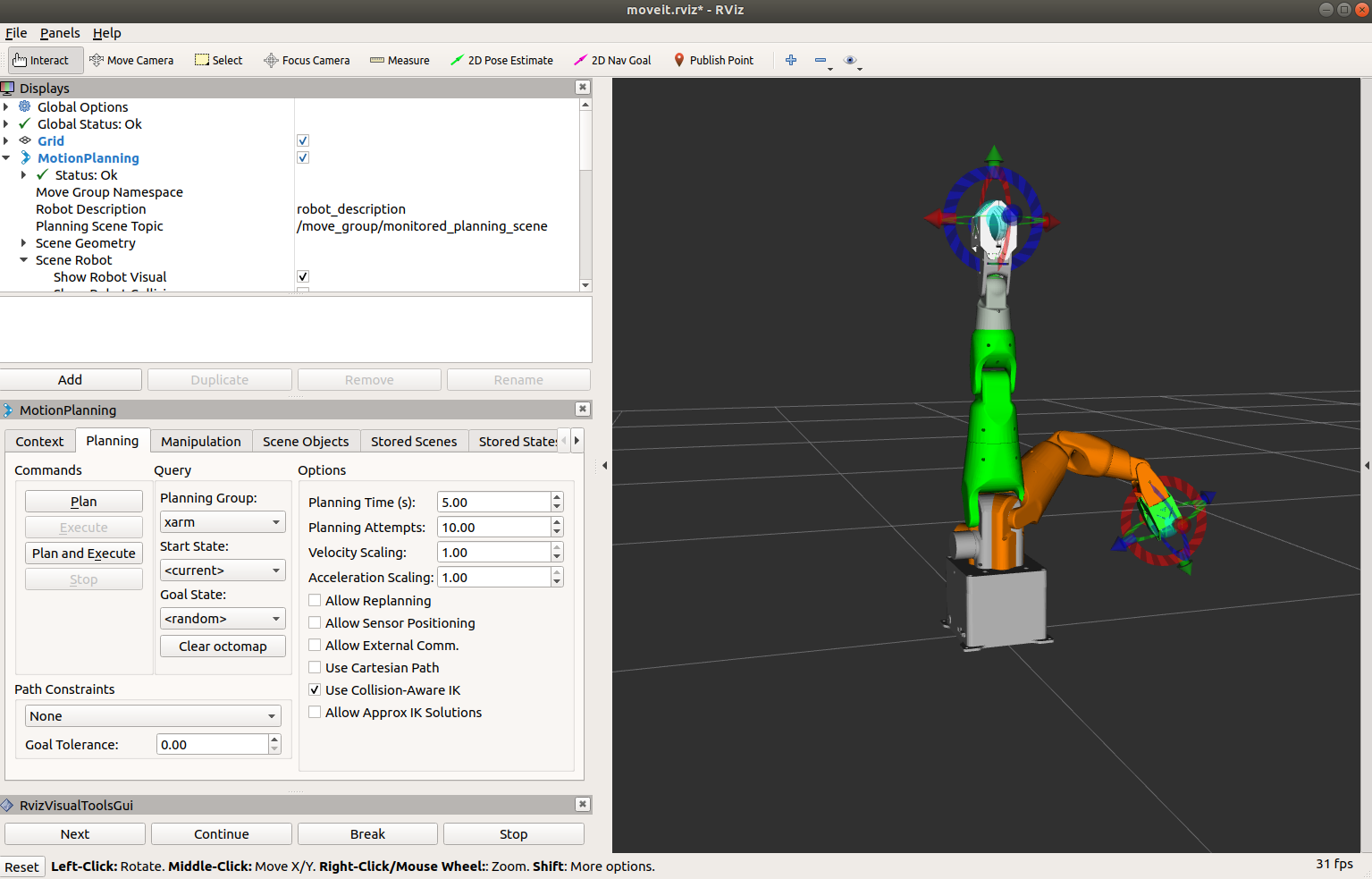Expand the Grid tree item
This screenshot has width=1372, height=879.
6,140
